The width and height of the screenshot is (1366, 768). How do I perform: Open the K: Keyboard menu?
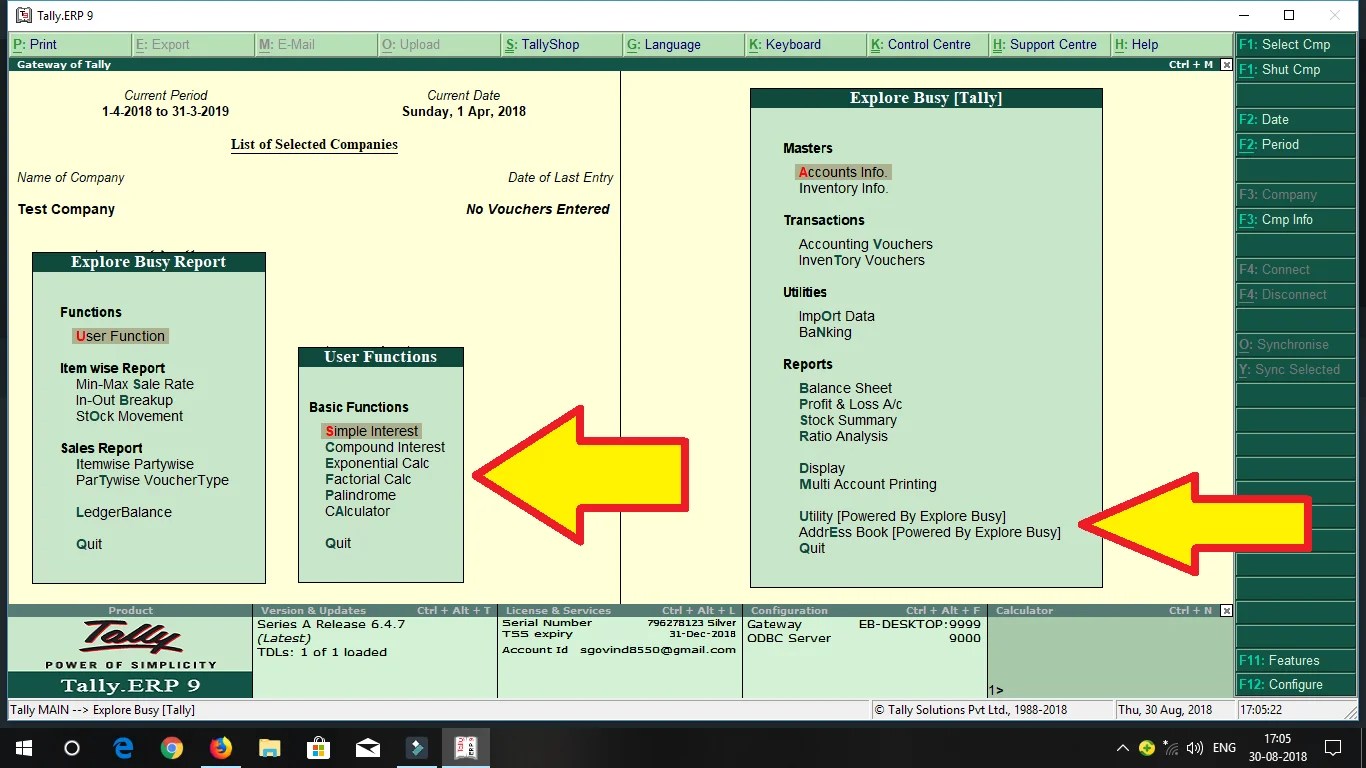[790, 44]
